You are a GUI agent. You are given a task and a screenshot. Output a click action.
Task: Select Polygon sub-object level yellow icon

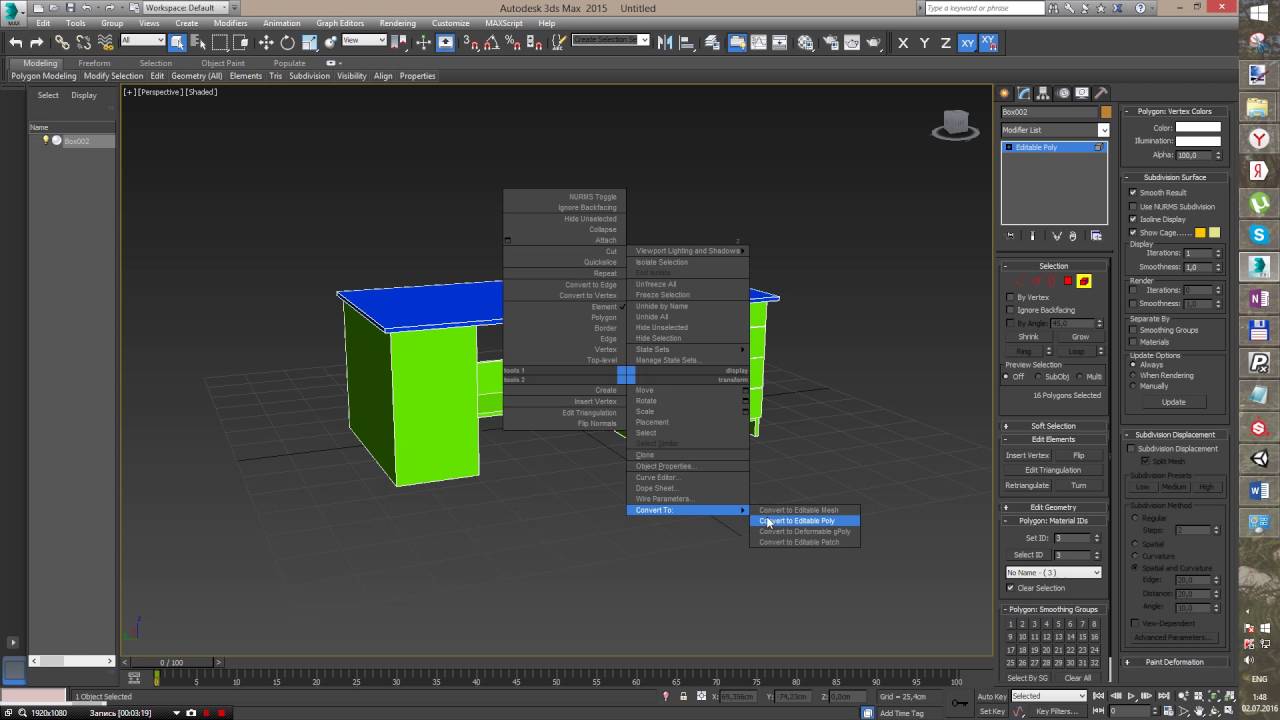pos(1084,281)
